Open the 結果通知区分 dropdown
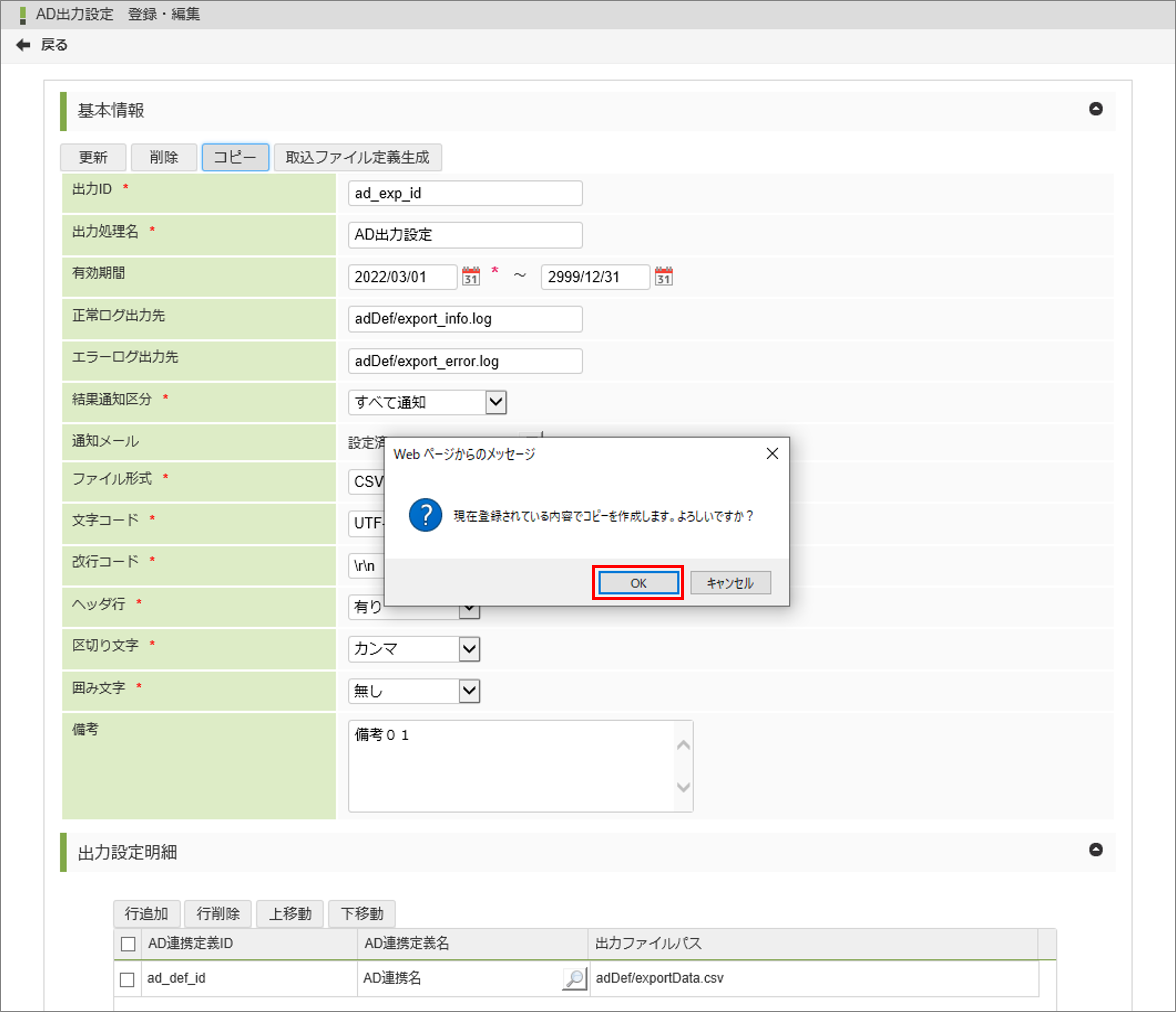The image size is (1176, 1012). click(x=495, y=402)
